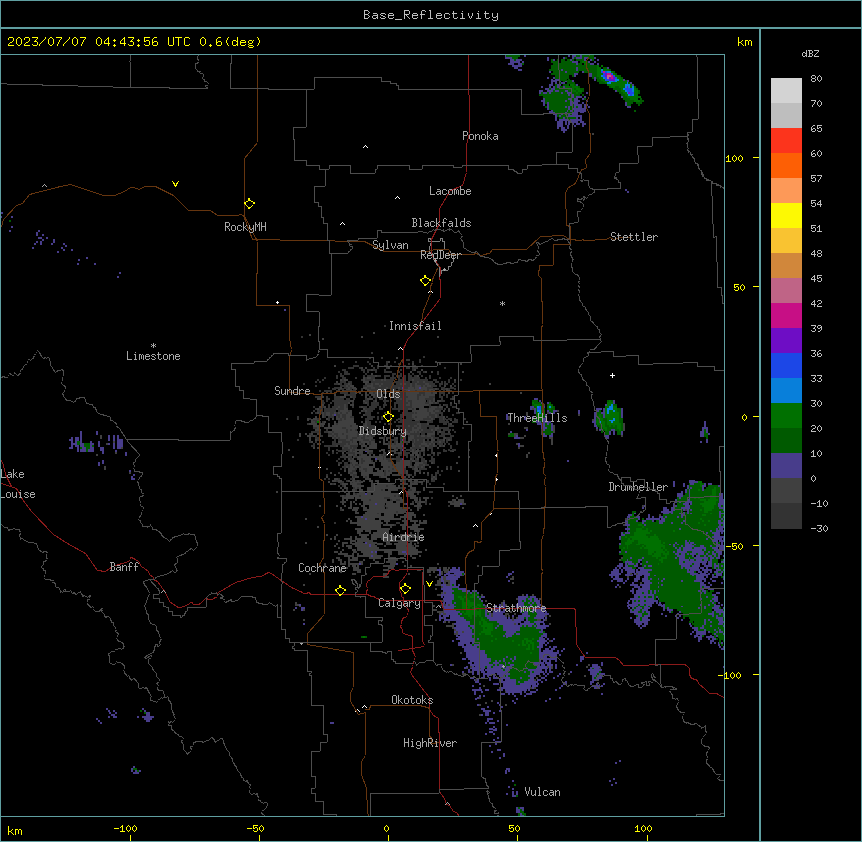Click the ThreeHills label
This screenshot has height=842, width=862.
click(537, 418)
